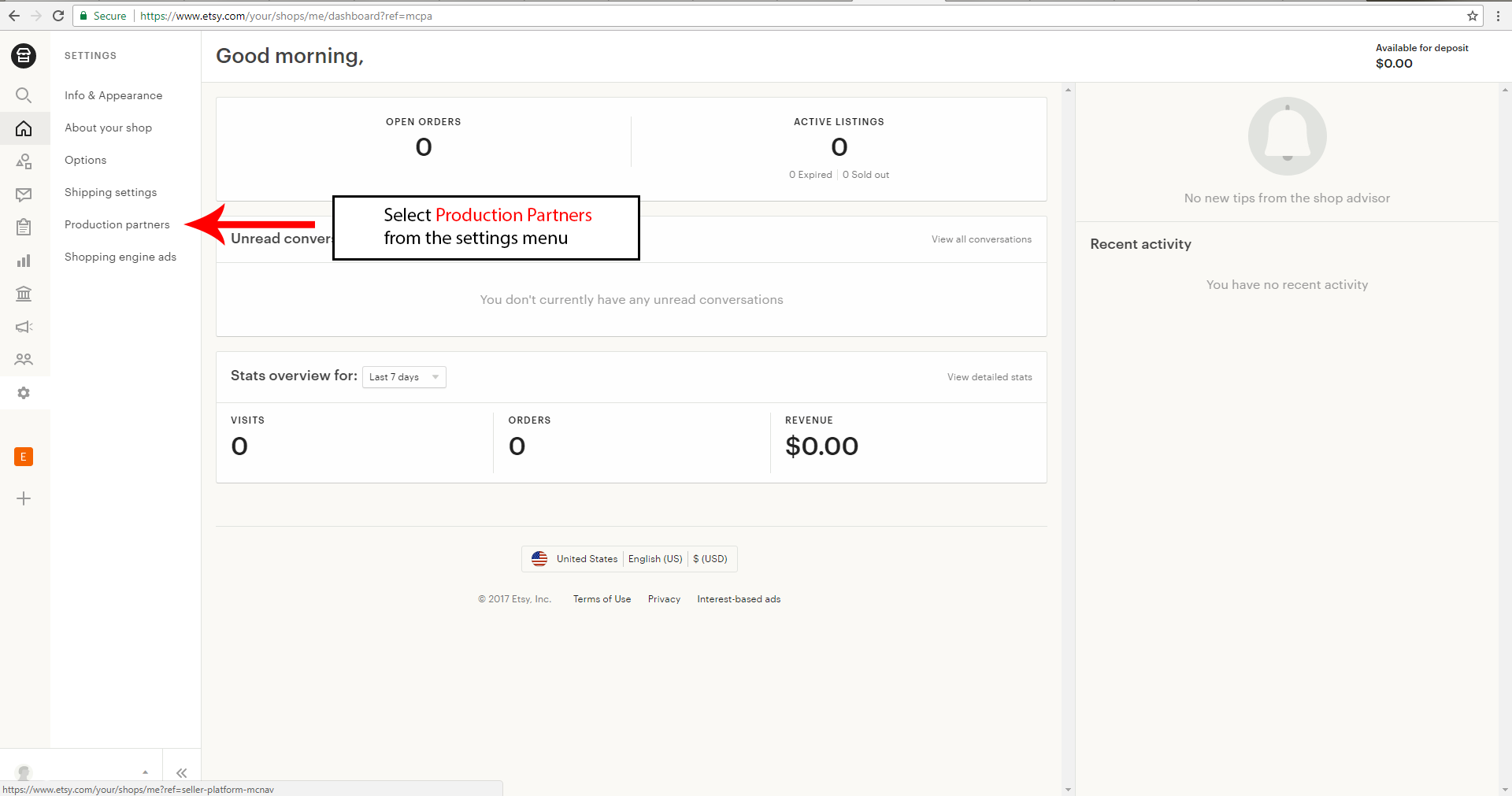
Task: Open Shopping engine ads settings
Action: coord(120,257)
